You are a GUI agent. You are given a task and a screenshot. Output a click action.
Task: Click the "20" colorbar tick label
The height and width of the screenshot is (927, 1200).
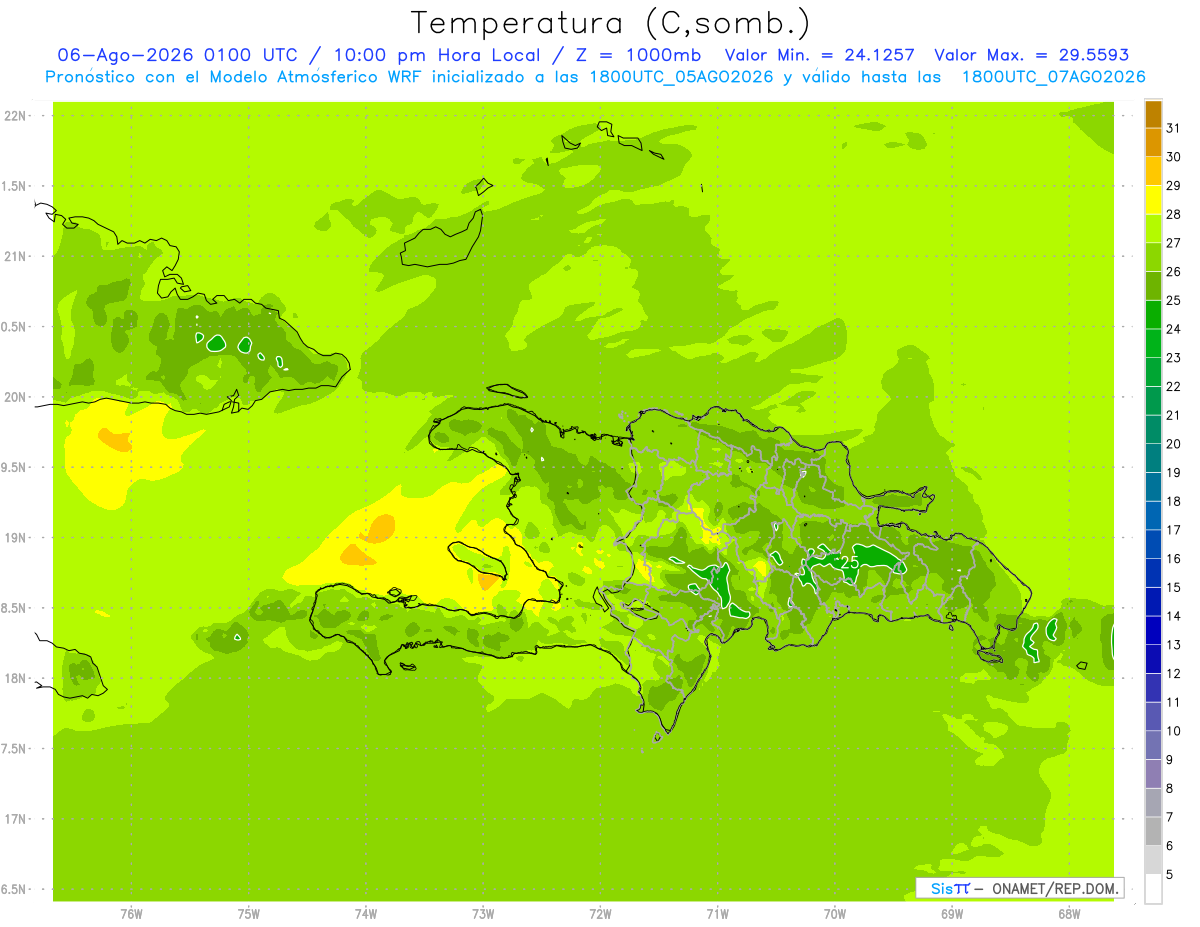pos(1174,444)
